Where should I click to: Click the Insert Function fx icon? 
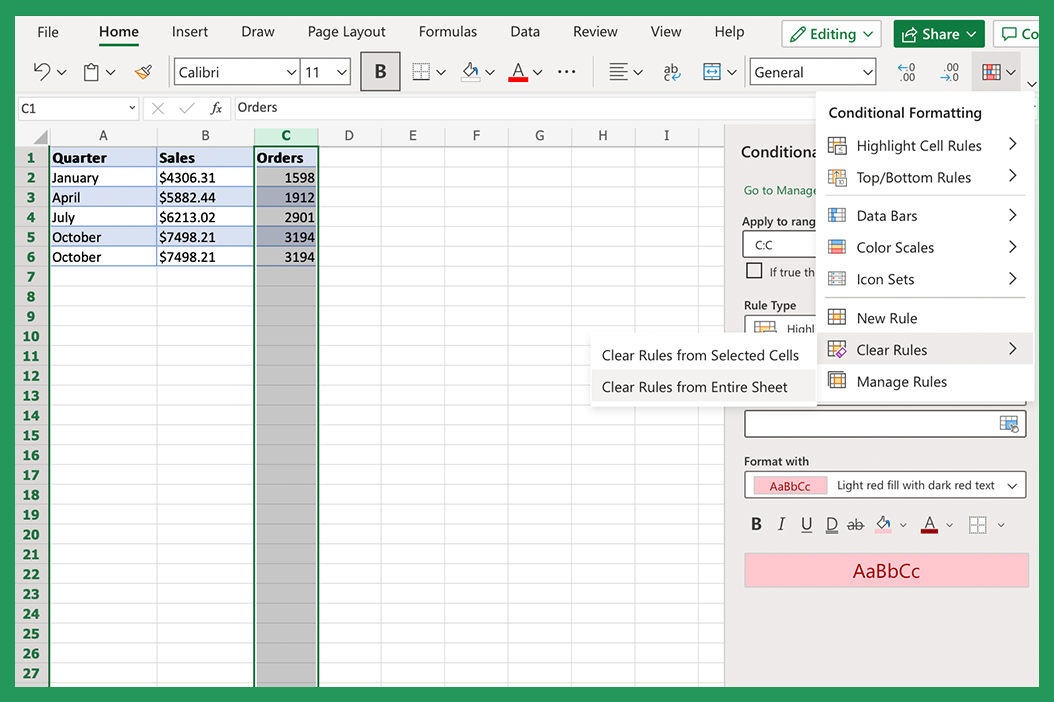pyautogui.click(x=216, y=108)
